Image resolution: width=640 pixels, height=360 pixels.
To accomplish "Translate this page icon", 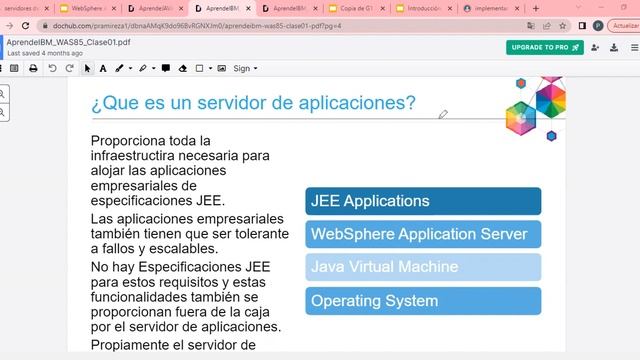I will 531,26.
